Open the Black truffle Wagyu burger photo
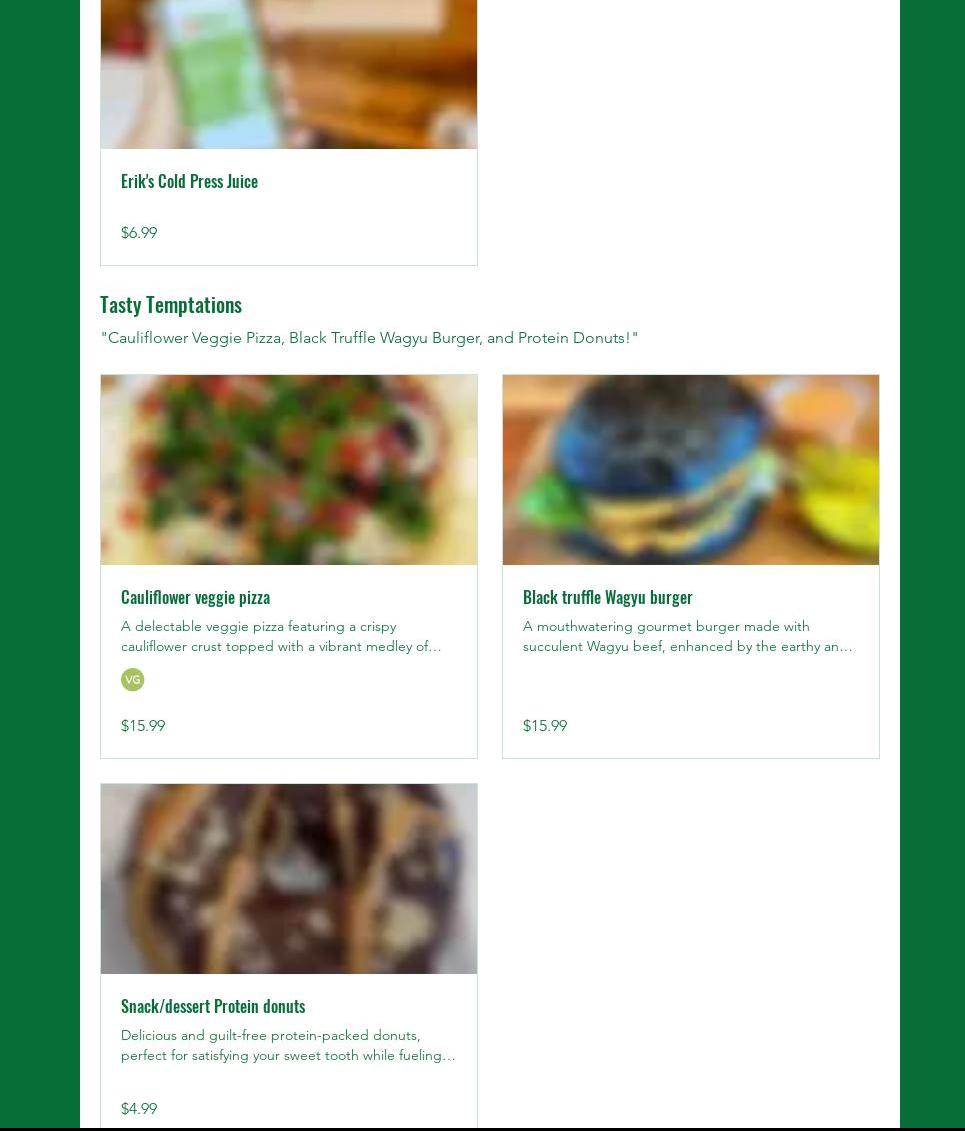This screenshot has width=965, height=1131. tap(691, 470)
